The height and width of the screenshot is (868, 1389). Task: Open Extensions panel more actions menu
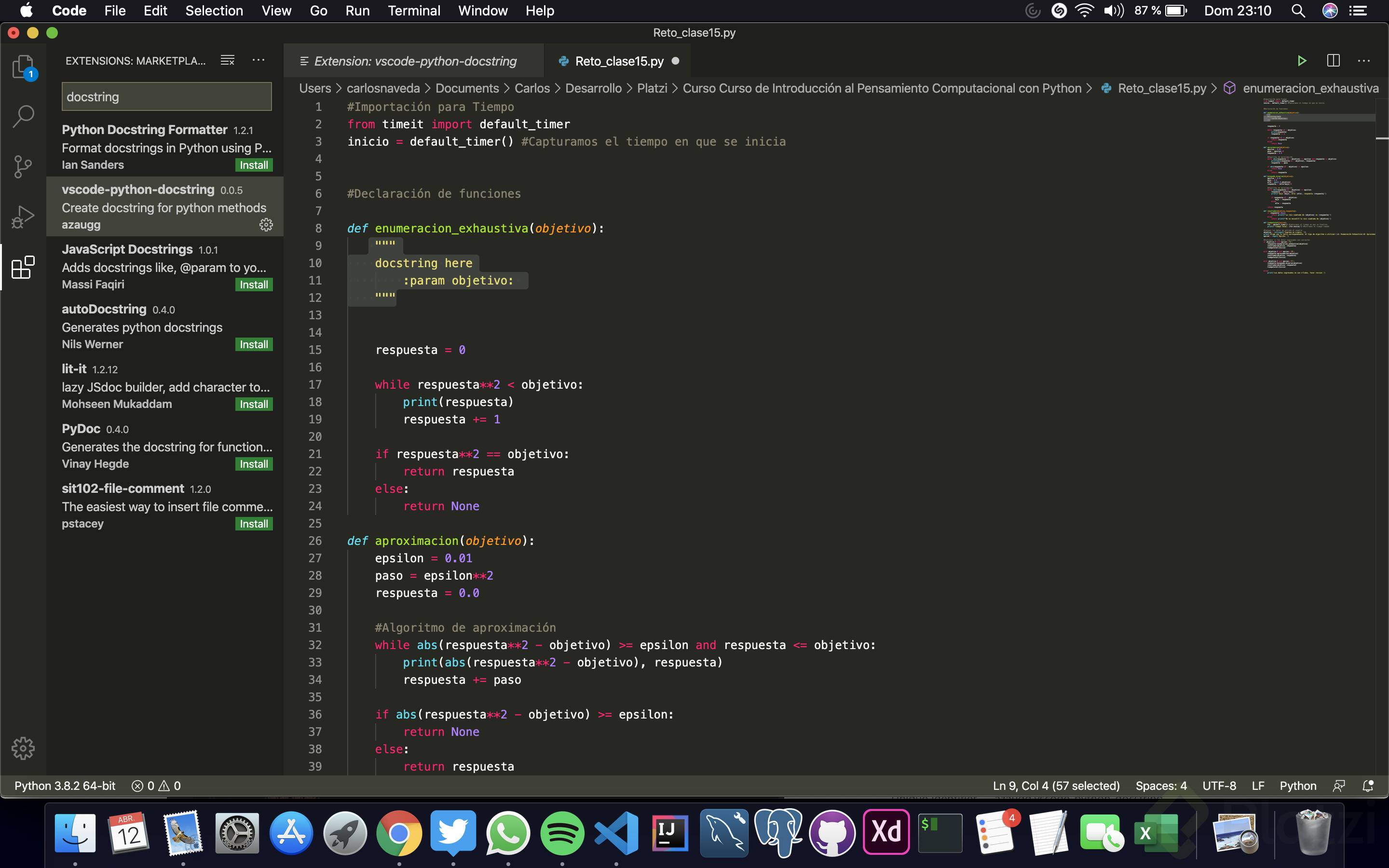[x=259, y=60]
